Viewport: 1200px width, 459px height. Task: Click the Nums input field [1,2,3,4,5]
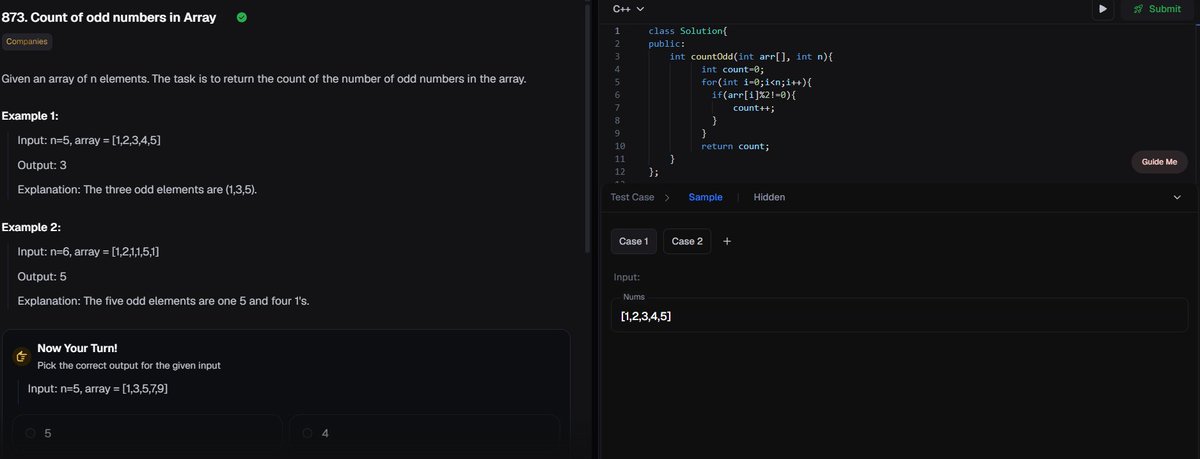tap(899, 315)
